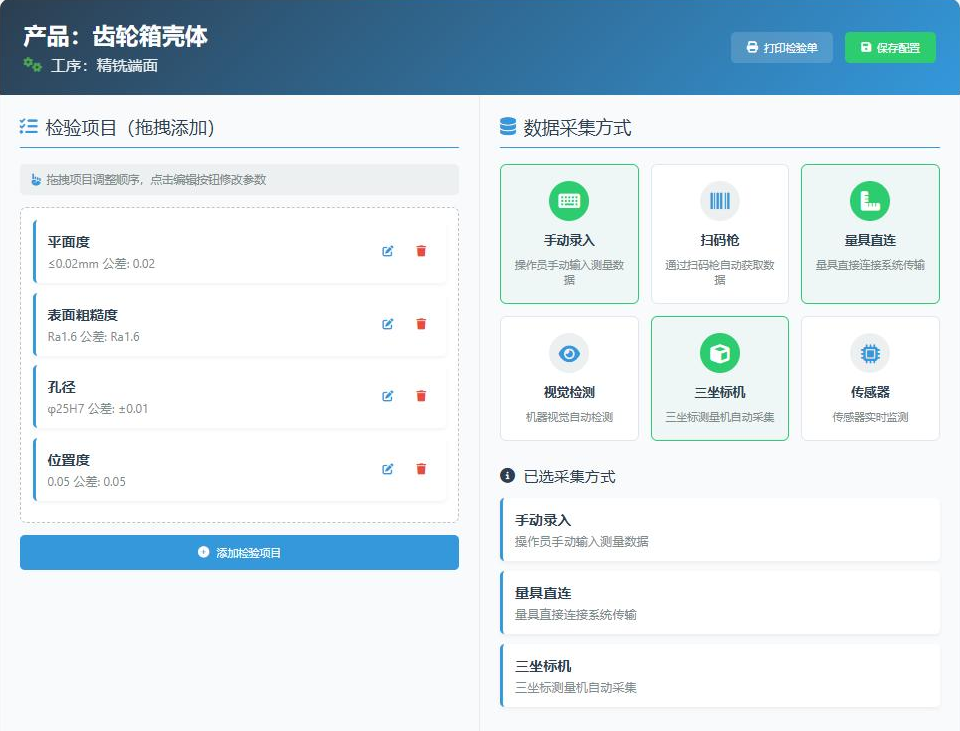Screen dimensions: 960x731
Task: Deselect the 手动录入 collection method card
Action: [x=568, y=233]
